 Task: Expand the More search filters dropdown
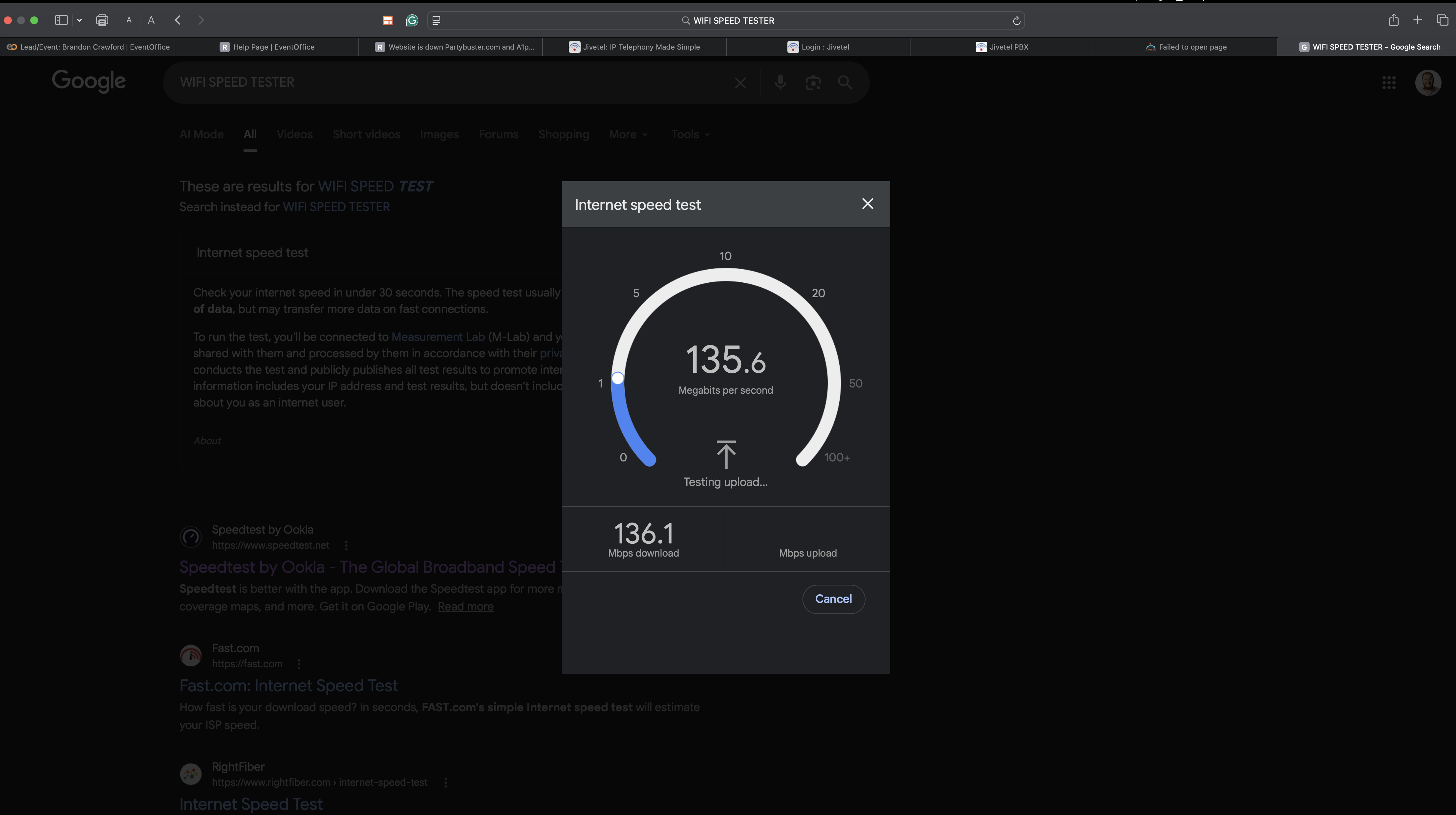click(x=628, y=135)
